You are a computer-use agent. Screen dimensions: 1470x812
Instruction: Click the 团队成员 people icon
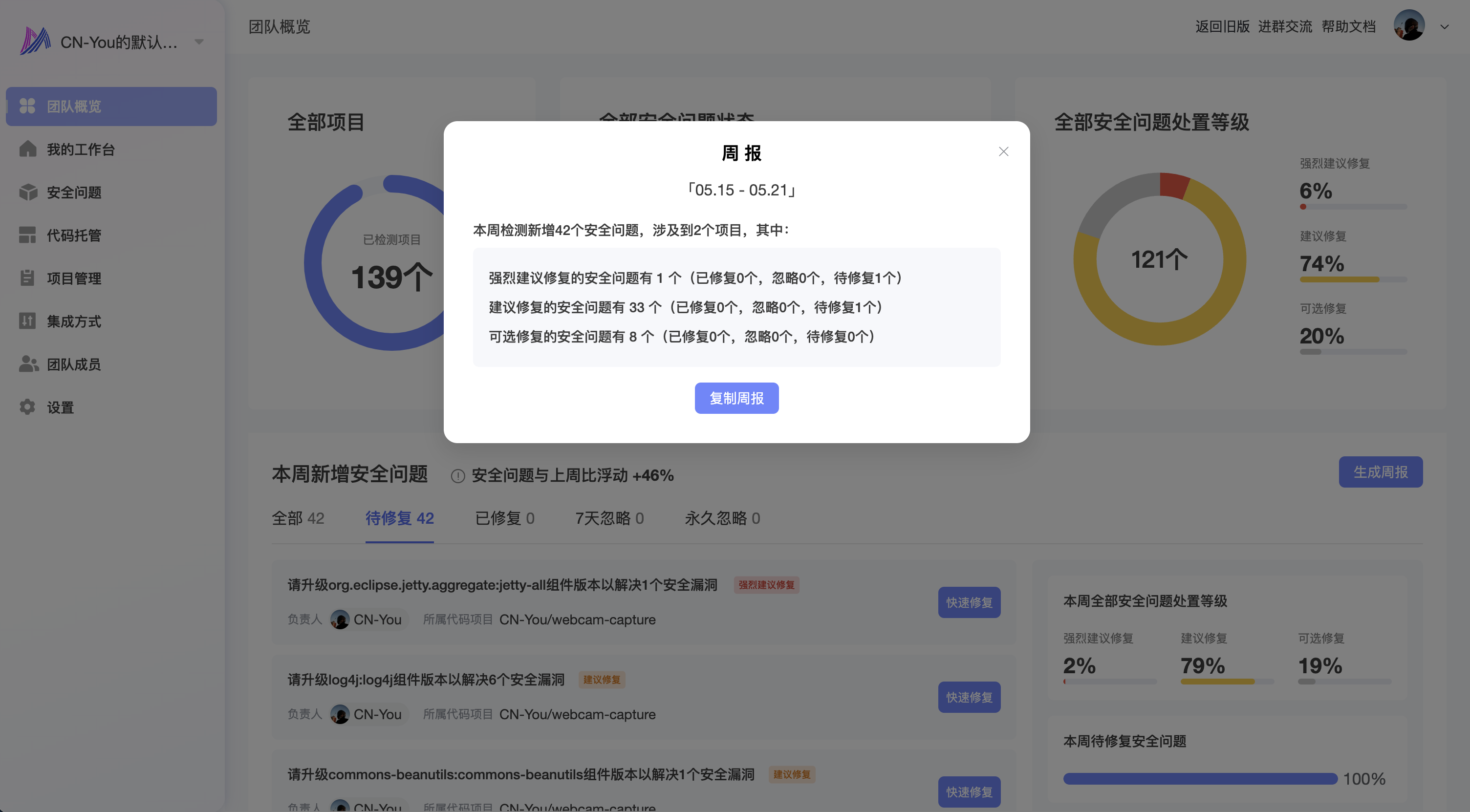tap(27, 364)
